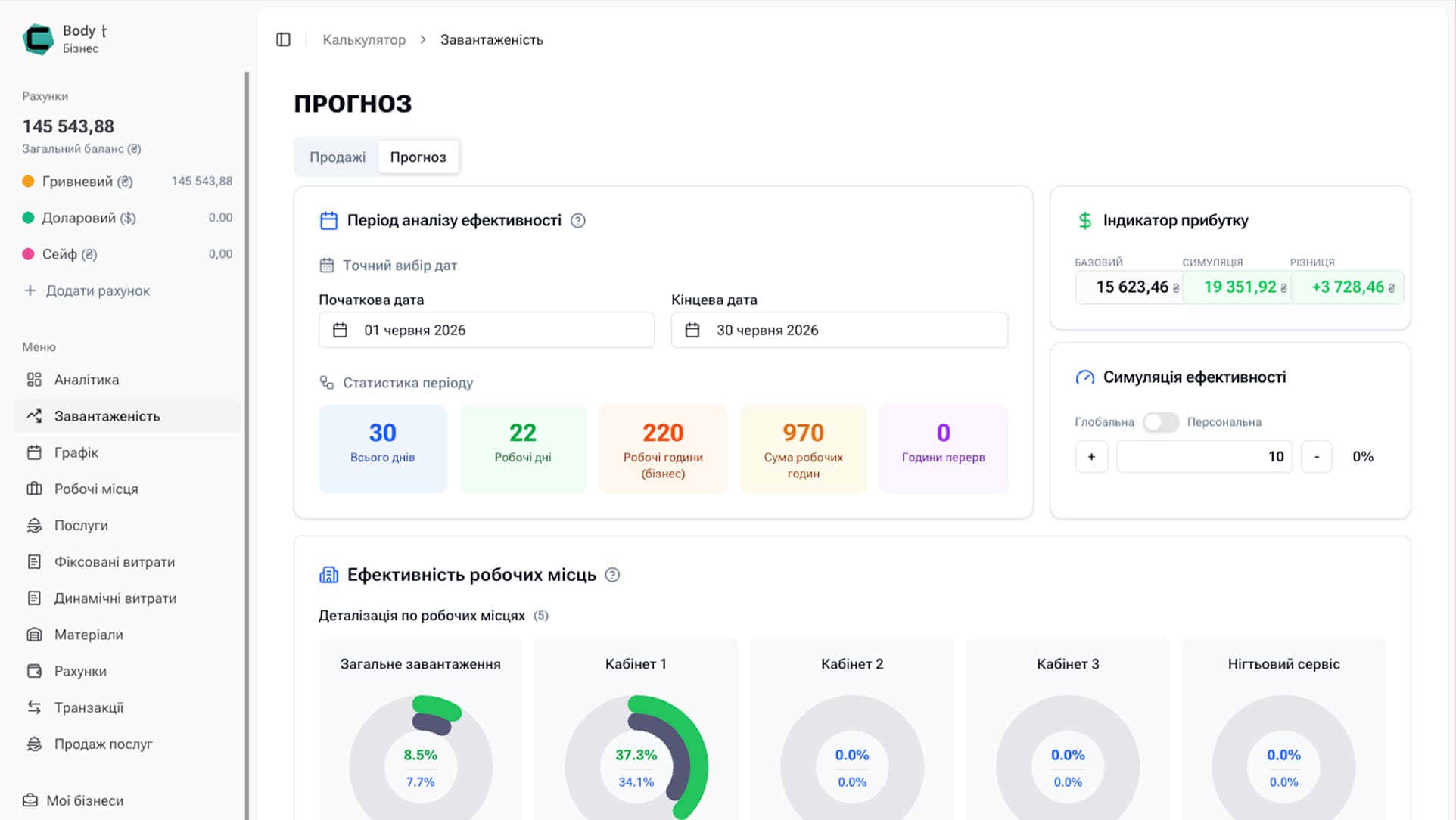Click the Послуги icon
This screenshot has height=820, width=1456.
pos(34,525)
